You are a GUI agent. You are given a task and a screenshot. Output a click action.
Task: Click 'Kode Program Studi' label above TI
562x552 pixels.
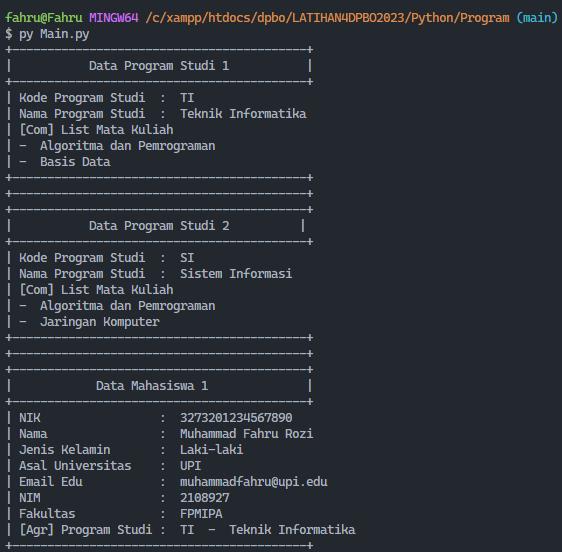[82, 98]
